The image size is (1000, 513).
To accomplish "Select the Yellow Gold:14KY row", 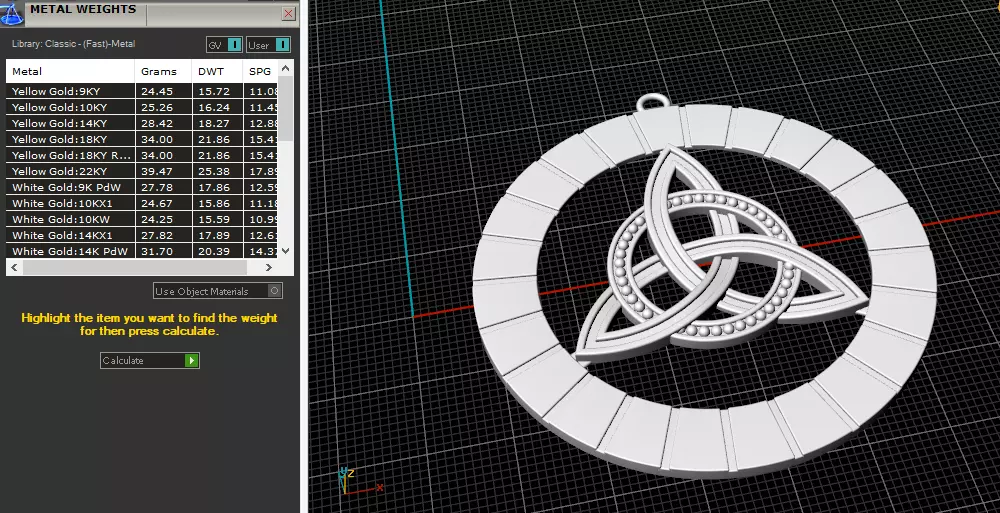I will click(143, 123).
